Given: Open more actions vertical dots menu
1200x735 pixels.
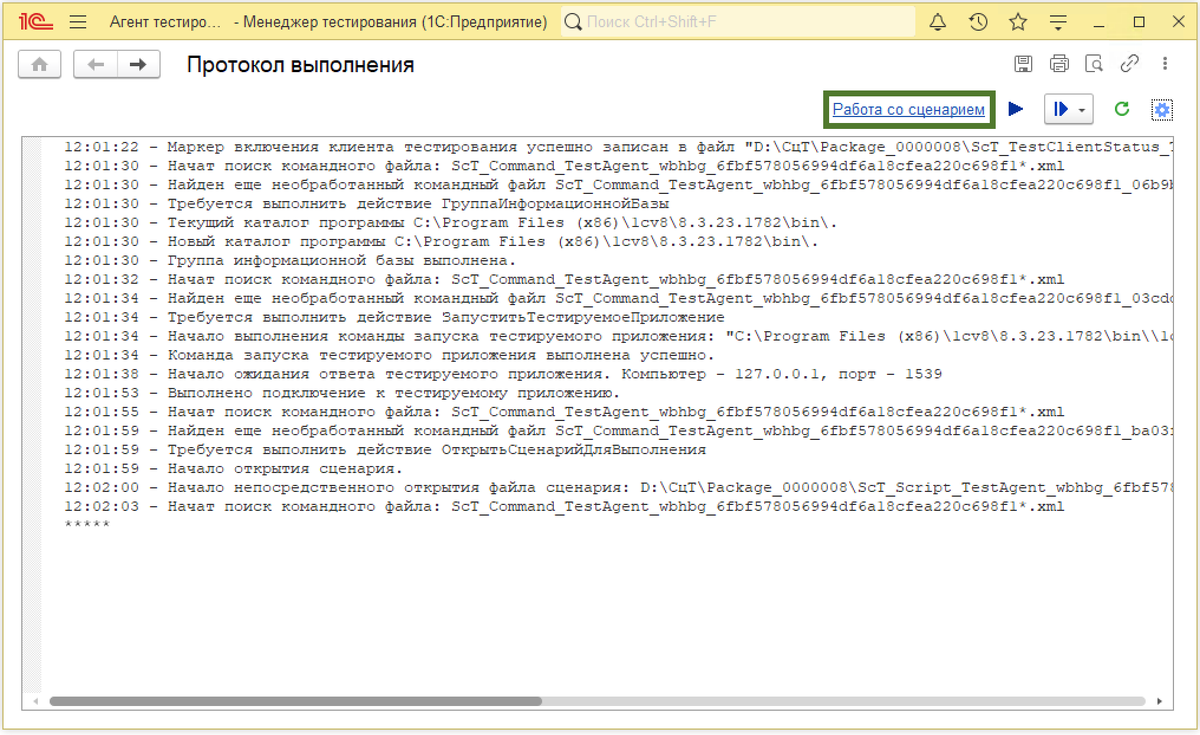Looking at the screenshot, I should click(x=1165, y=64).
